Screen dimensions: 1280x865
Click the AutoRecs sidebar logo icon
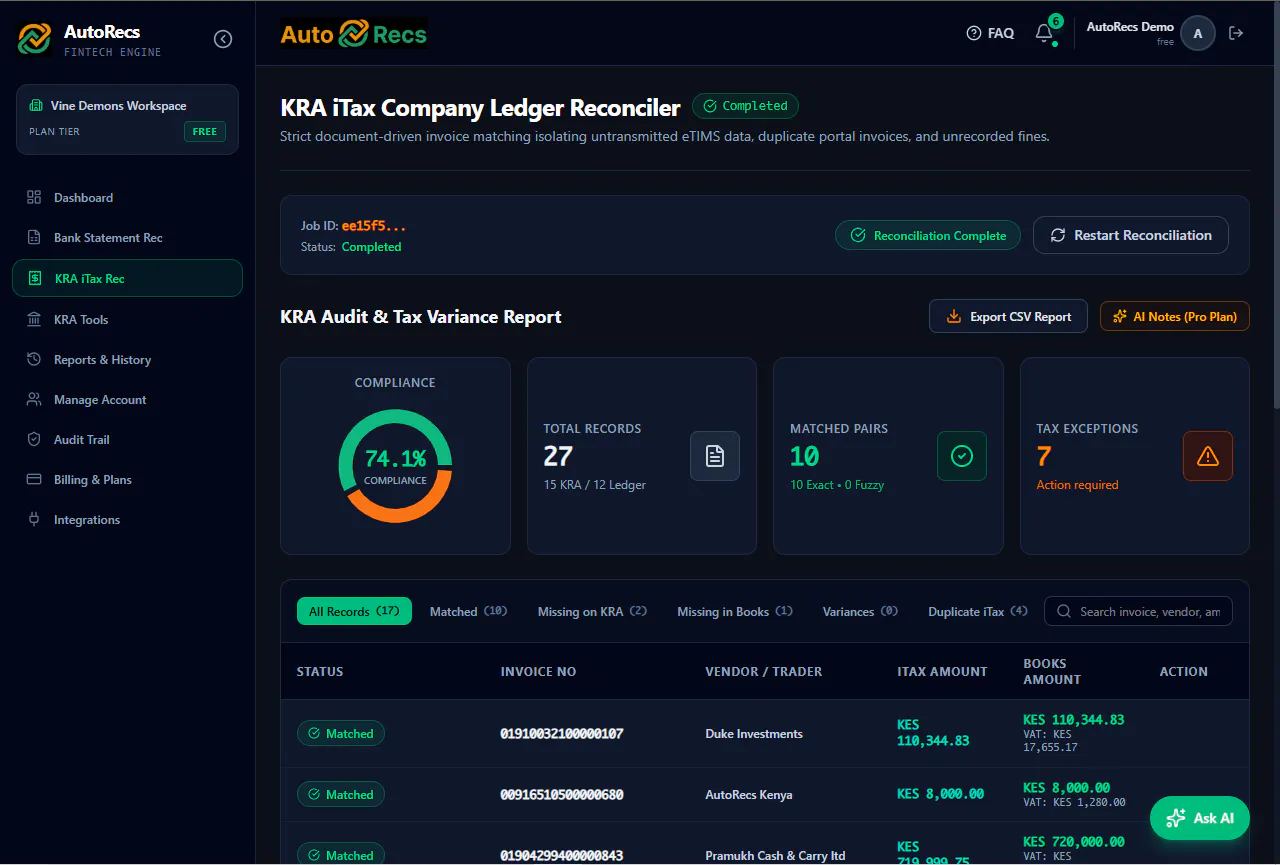(x=35, y=39)
